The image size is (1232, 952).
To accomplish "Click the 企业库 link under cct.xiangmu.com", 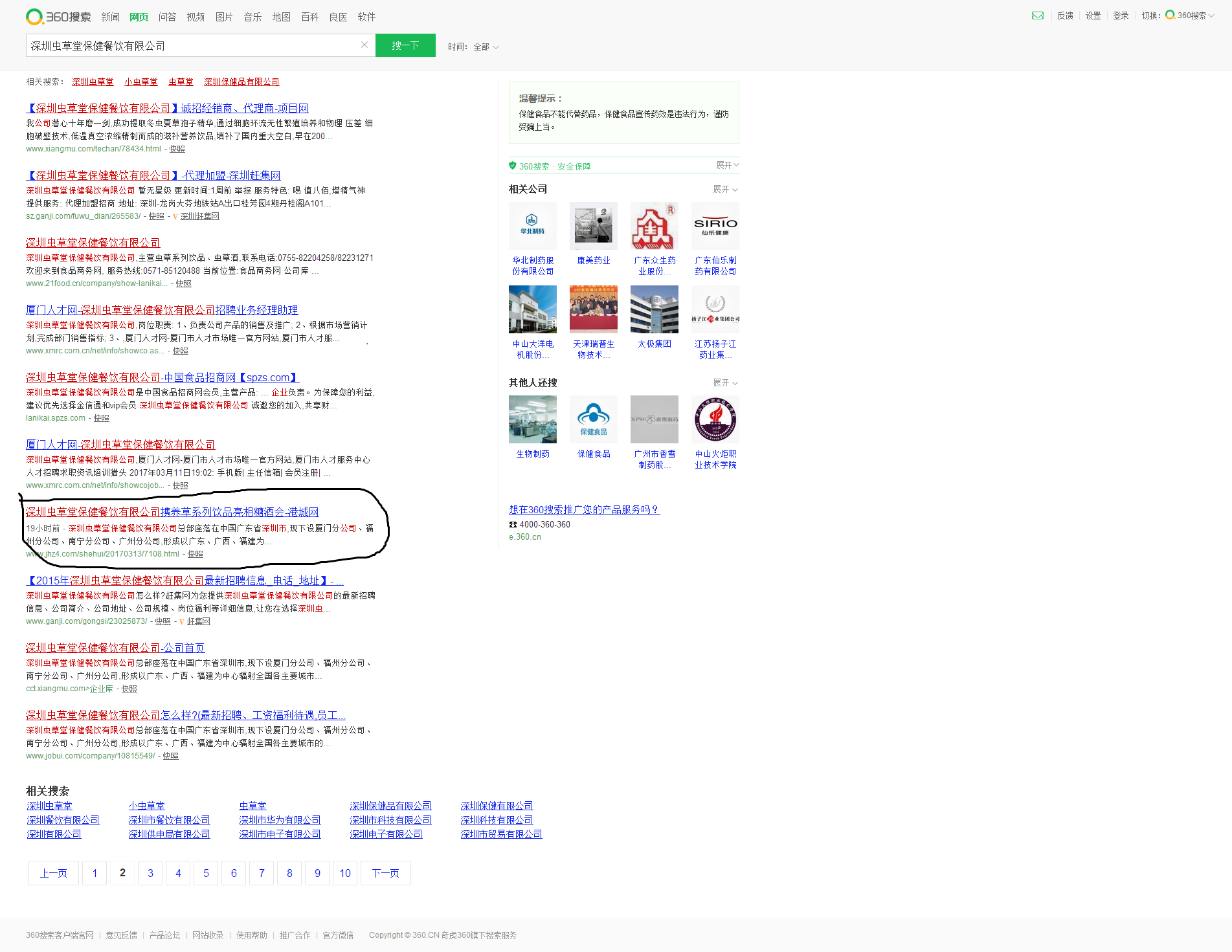I will (x=101, y=689).
